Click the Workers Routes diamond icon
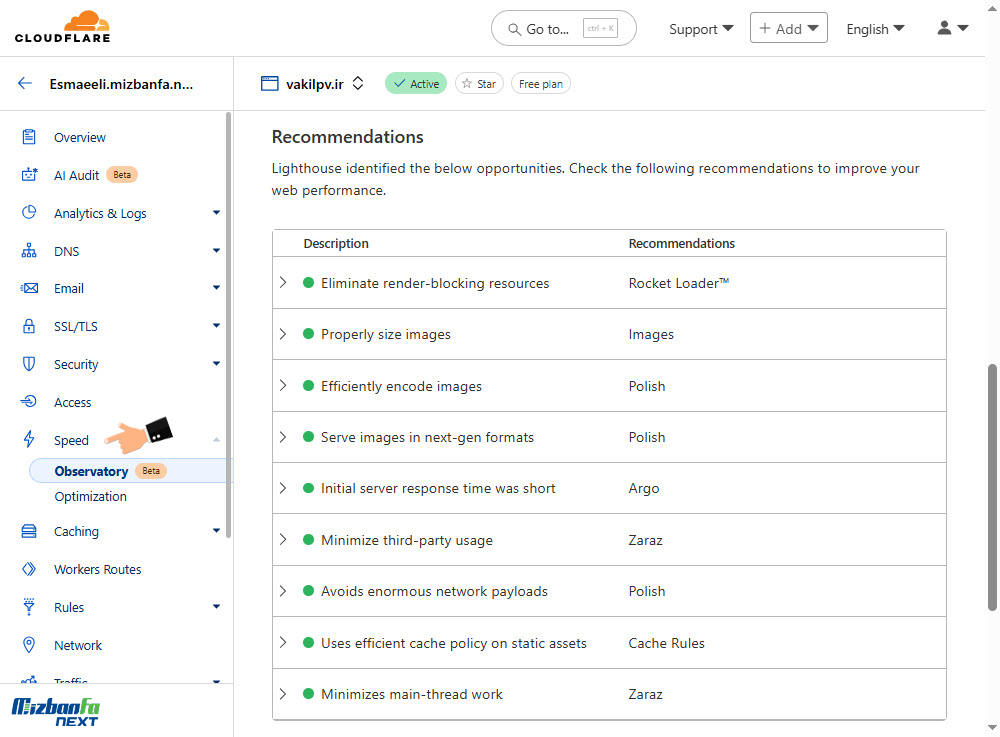 tap(29, 569)
